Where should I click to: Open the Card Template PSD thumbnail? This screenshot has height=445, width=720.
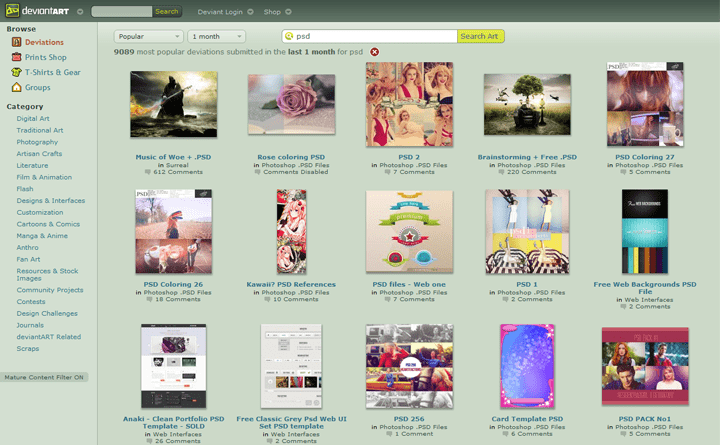527,366
